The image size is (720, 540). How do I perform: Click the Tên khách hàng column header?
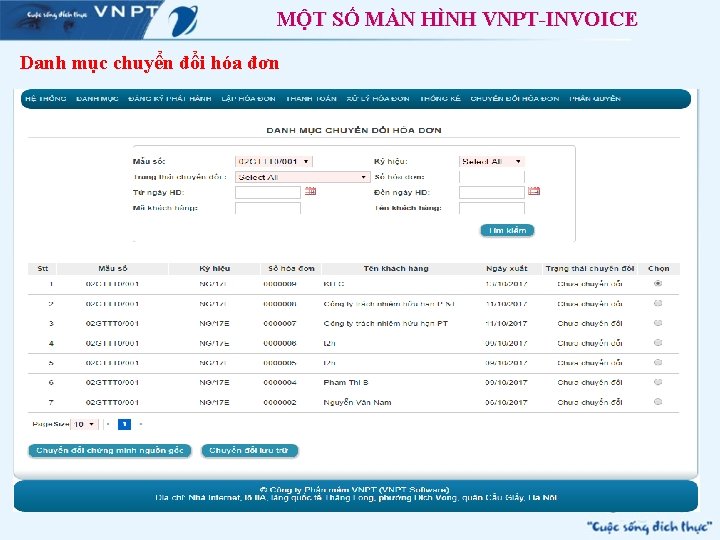pos(396,269)
